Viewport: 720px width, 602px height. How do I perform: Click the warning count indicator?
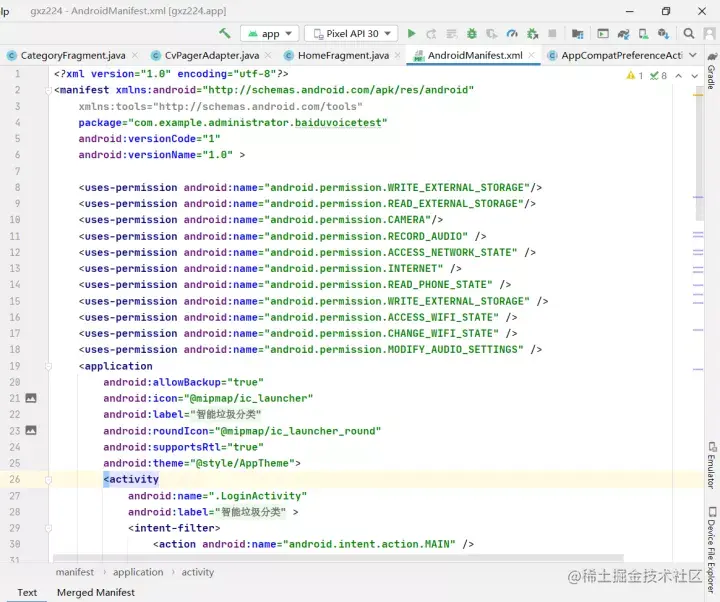pos(635,76)
